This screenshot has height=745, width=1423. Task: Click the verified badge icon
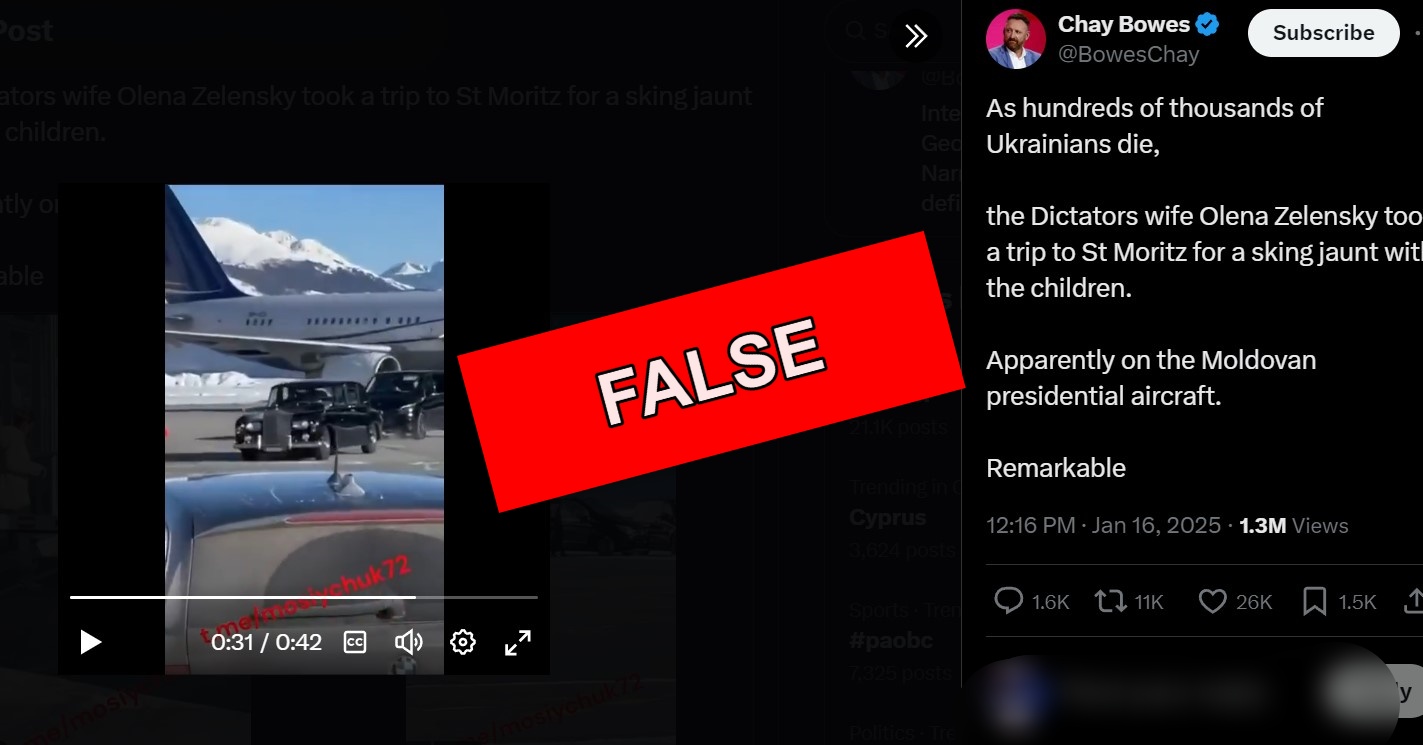1208,25
